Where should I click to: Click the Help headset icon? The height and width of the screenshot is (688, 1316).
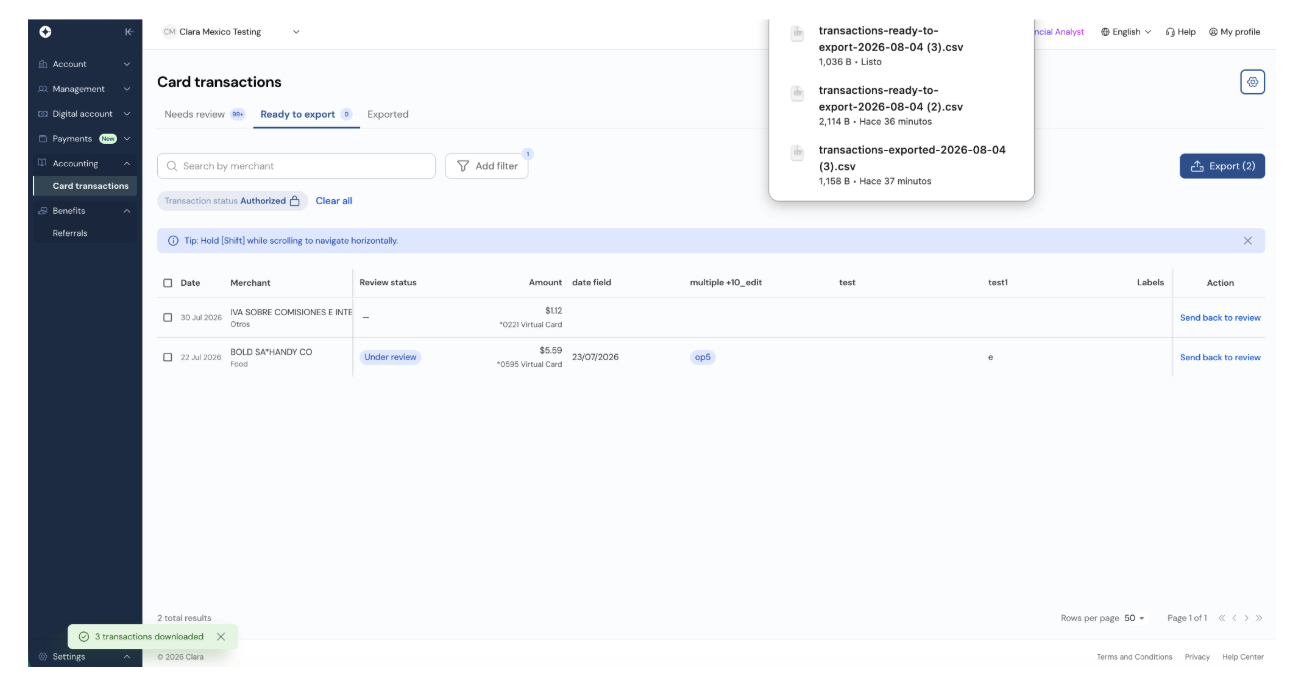click(x=1170, y=32)
